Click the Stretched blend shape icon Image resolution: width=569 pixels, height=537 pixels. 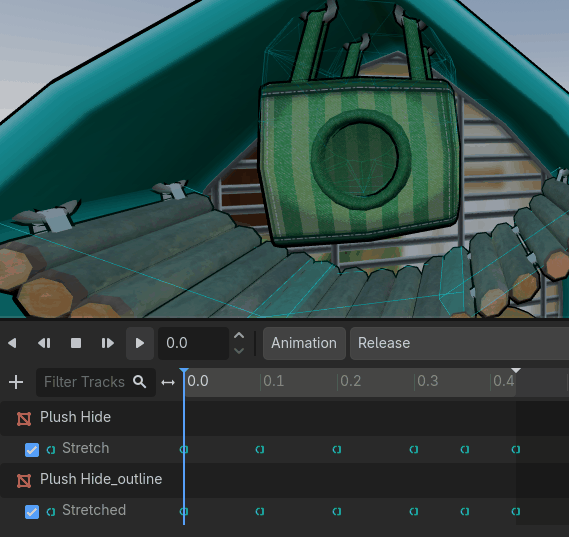click(x=51, y=512)
